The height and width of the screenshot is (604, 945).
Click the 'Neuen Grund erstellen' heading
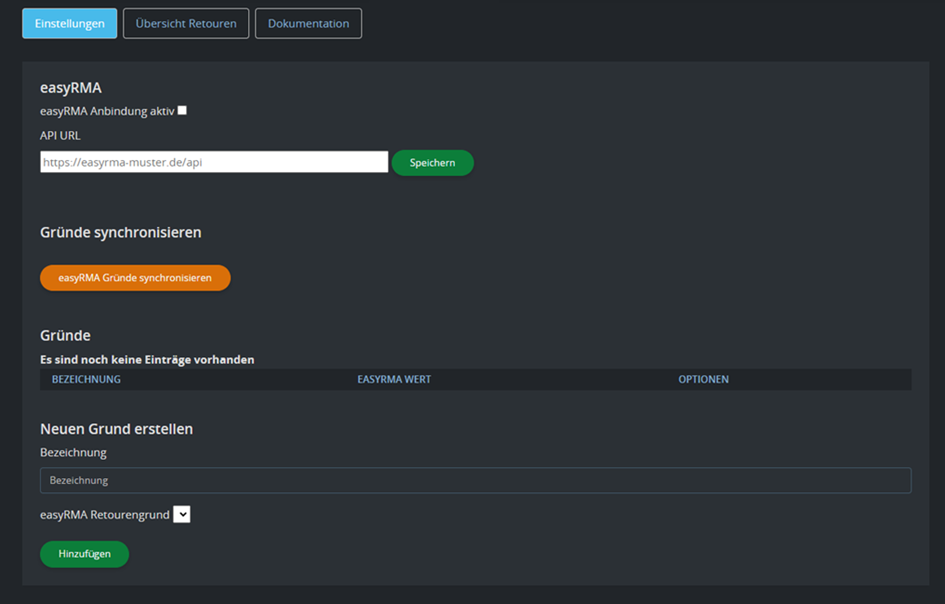[x=116, y=429]
